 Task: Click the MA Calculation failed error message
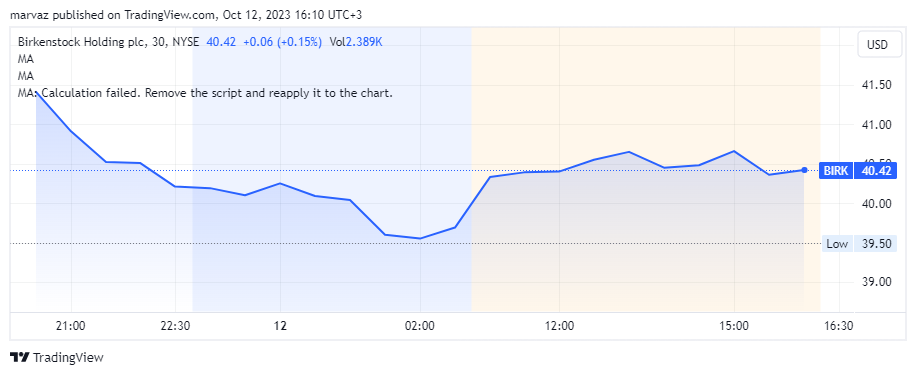(205, 93)
